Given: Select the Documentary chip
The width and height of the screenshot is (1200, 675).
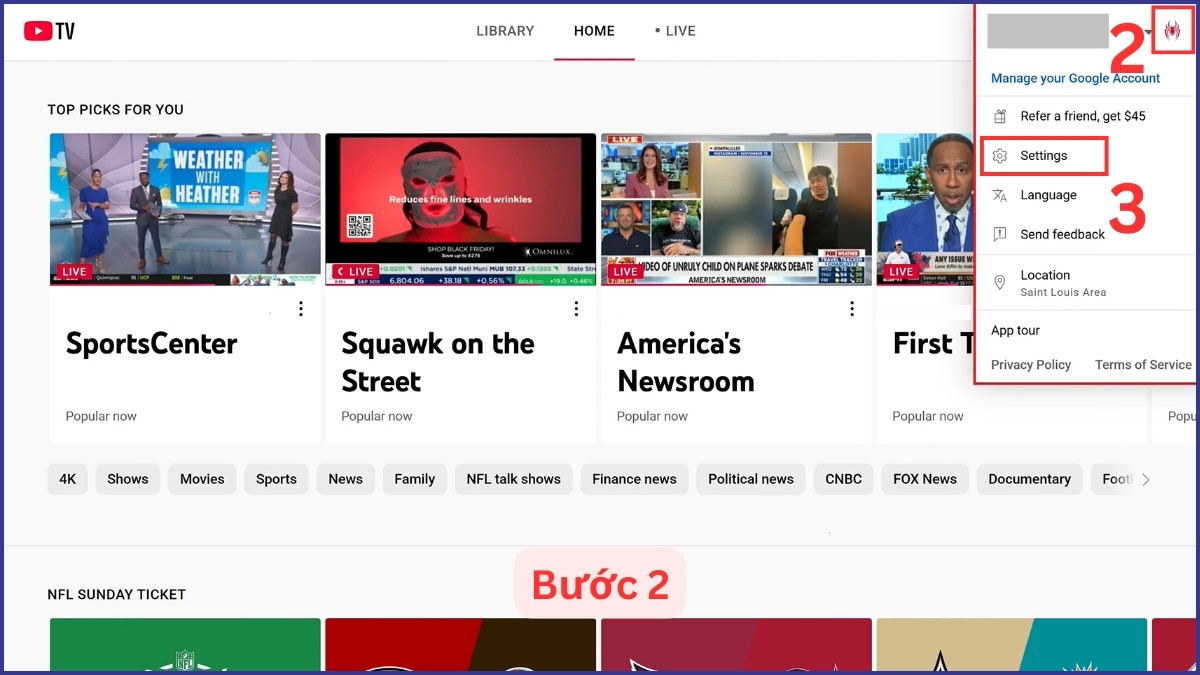Looking at the screenshot, I should click(1029, 479).
